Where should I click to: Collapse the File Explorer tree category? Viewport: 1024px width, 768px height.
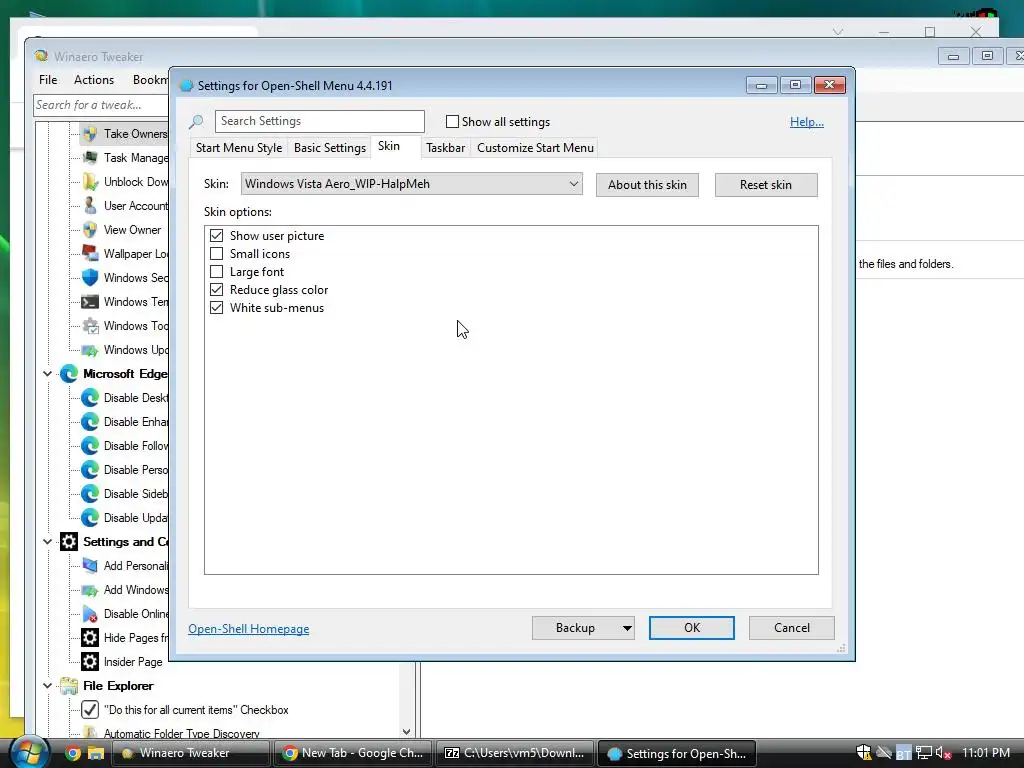click(47, 686)
